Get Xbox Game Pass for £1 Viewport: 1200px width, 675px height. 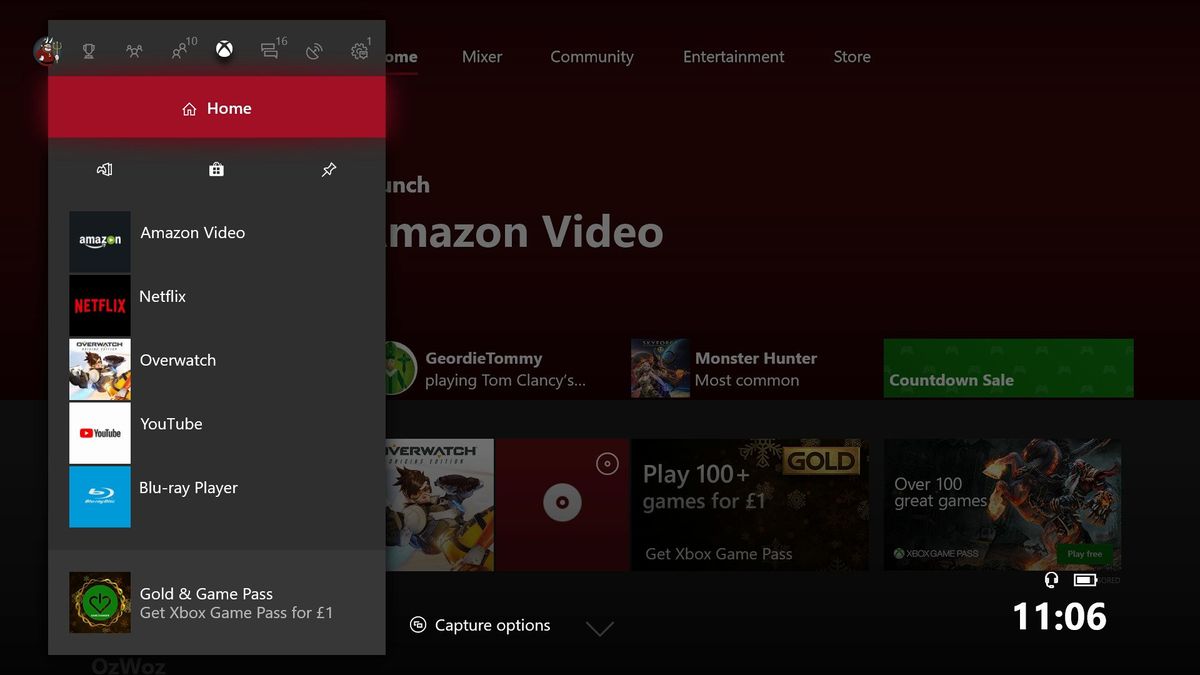pos(216,604)
